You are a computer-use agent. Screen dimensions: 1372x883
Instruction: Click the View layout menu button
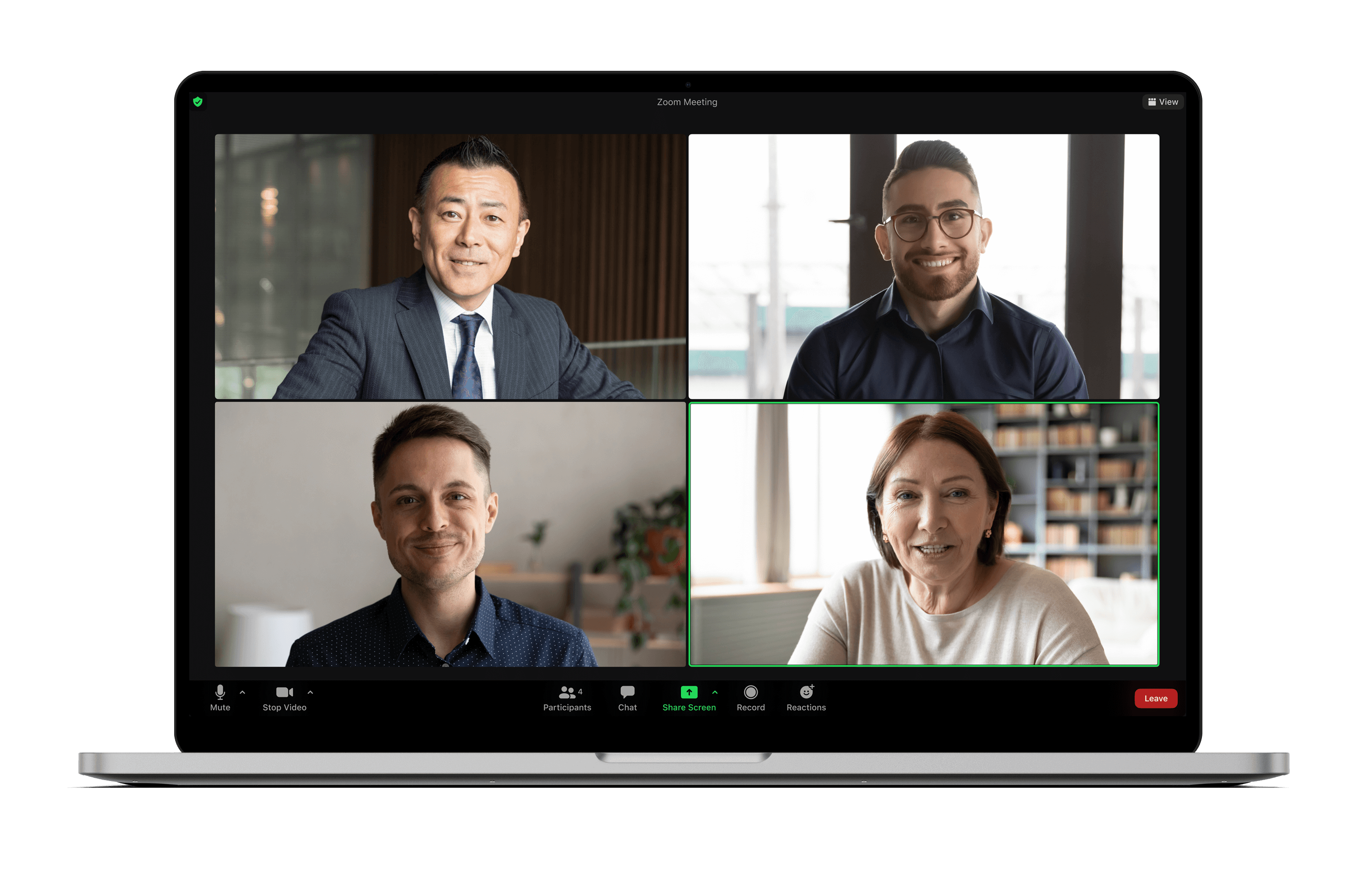point(1153,102)
